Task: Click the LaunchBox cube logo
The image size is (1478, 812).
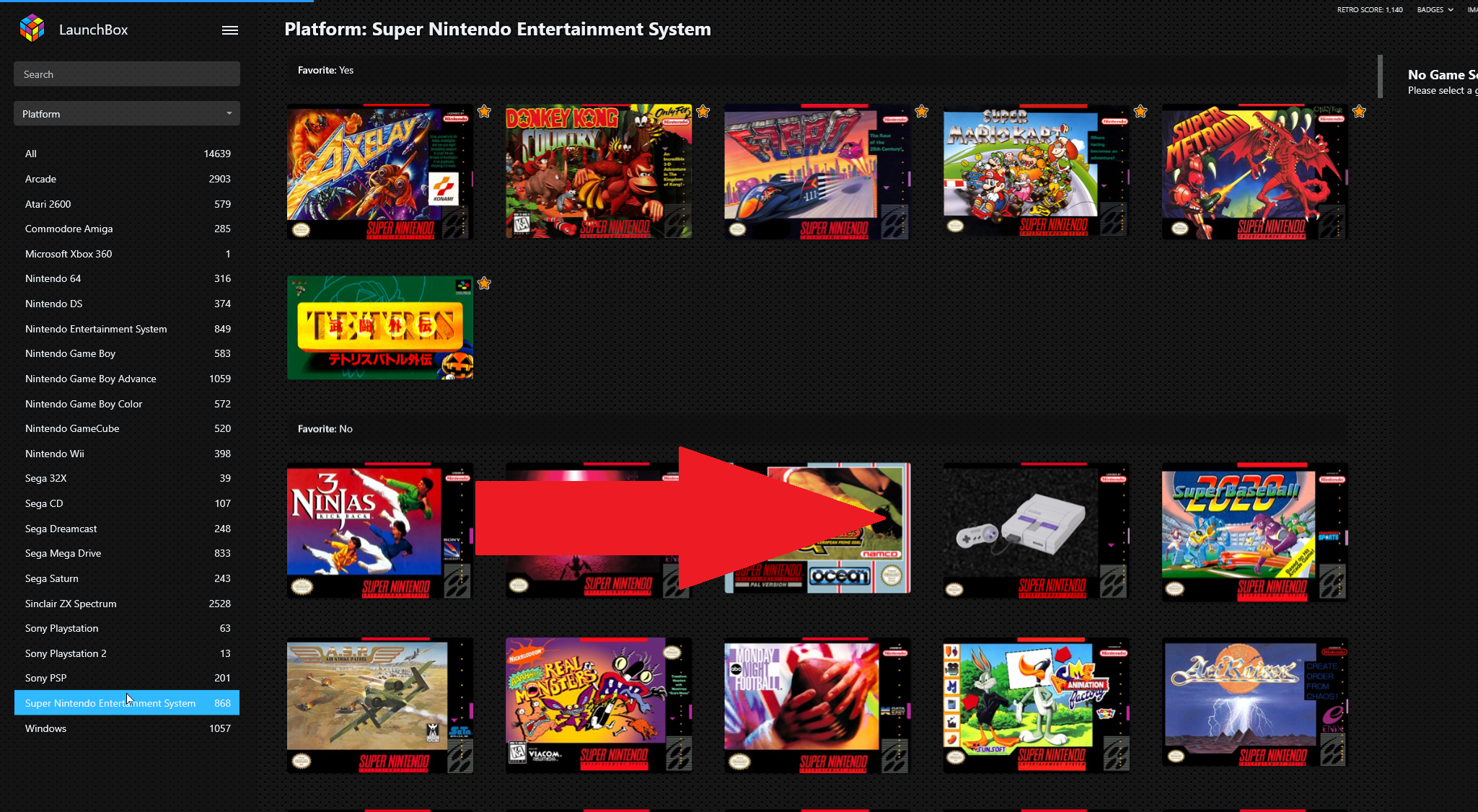Action: [x=32, y=29]
